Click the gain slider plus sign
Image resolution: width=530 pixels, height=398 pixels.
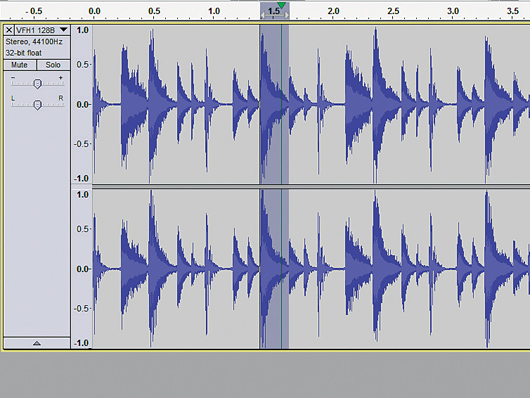pos(61,78)
